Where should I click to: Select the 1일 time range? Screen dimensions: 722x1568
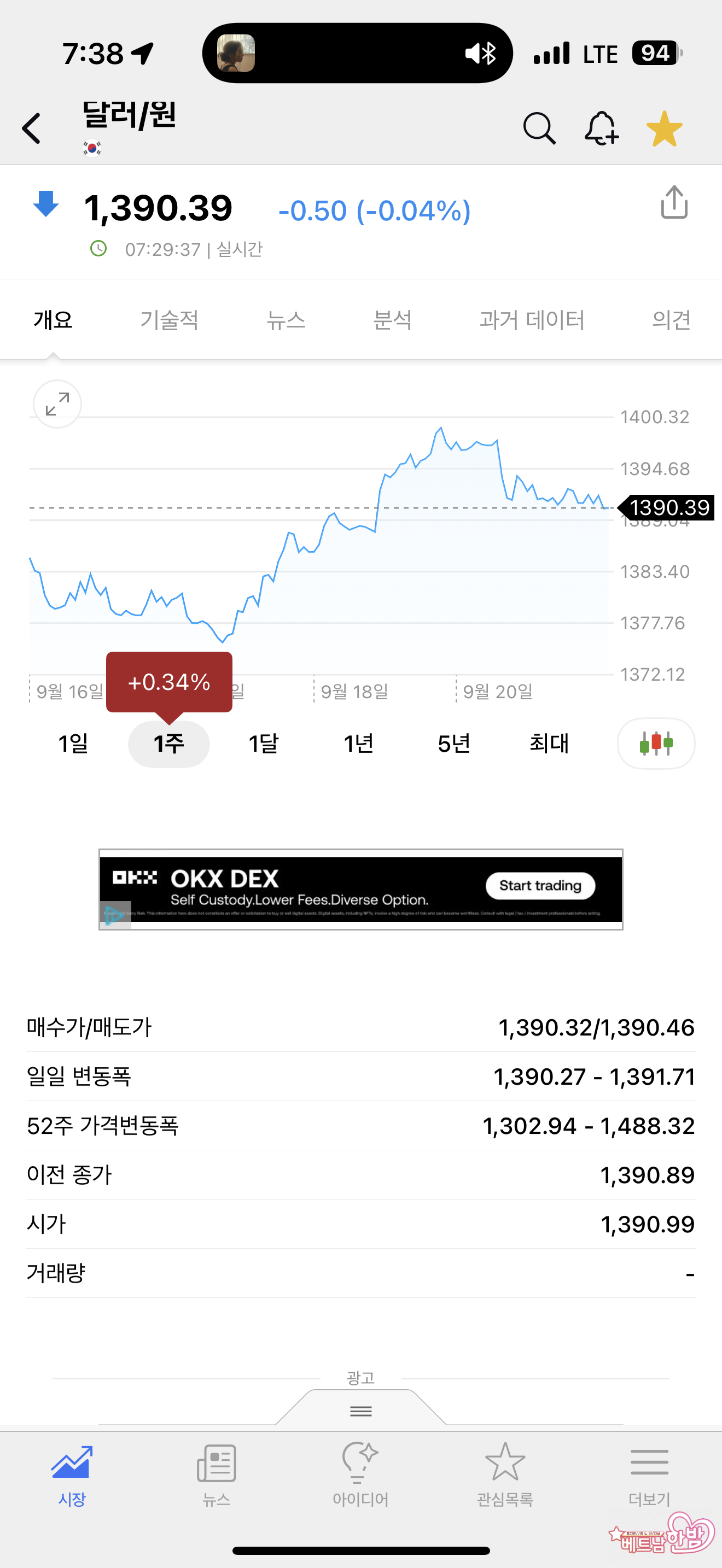click(73, 743)
